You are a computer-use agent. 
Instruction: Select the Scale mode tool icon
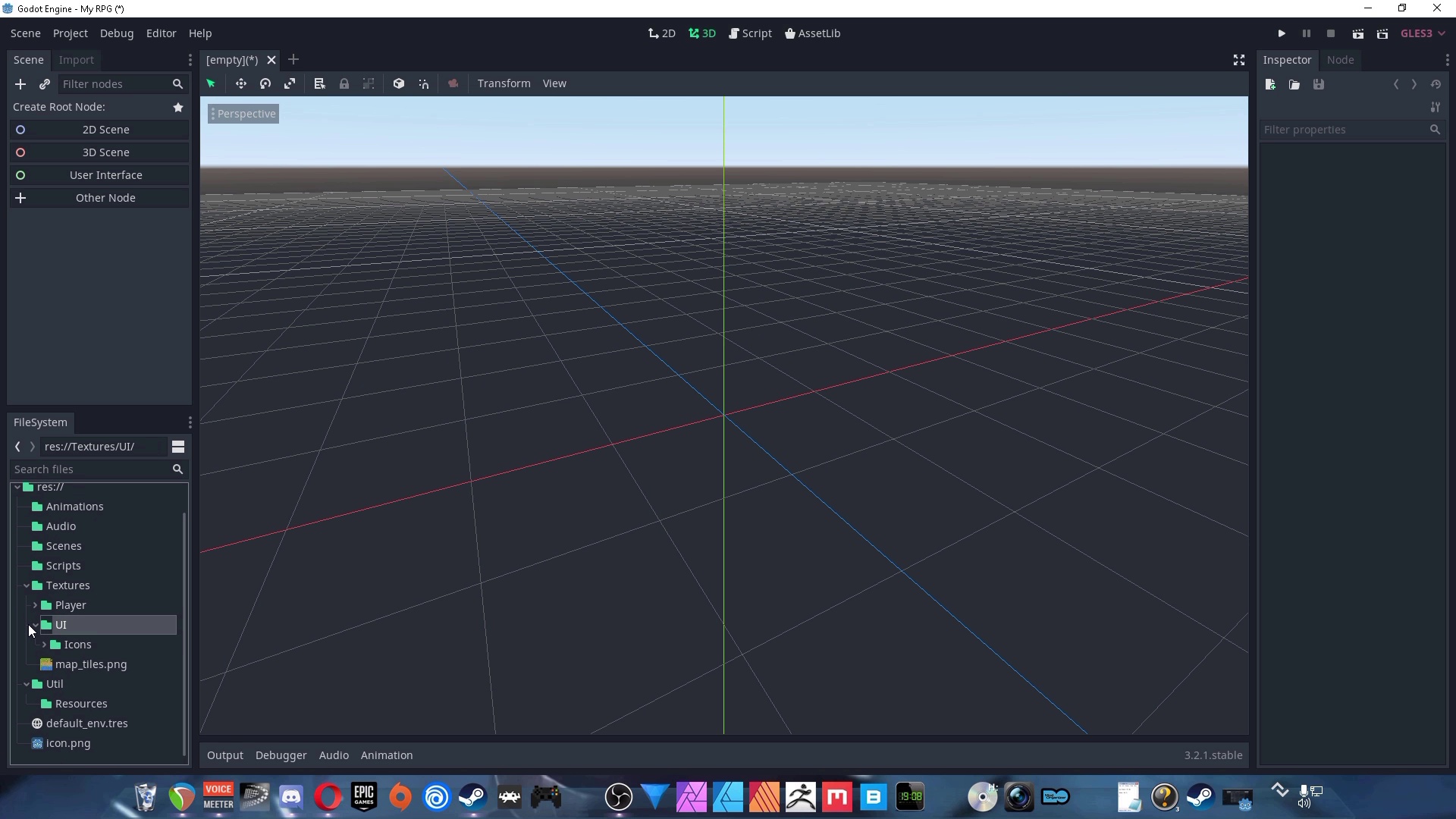tap(290, 83)
